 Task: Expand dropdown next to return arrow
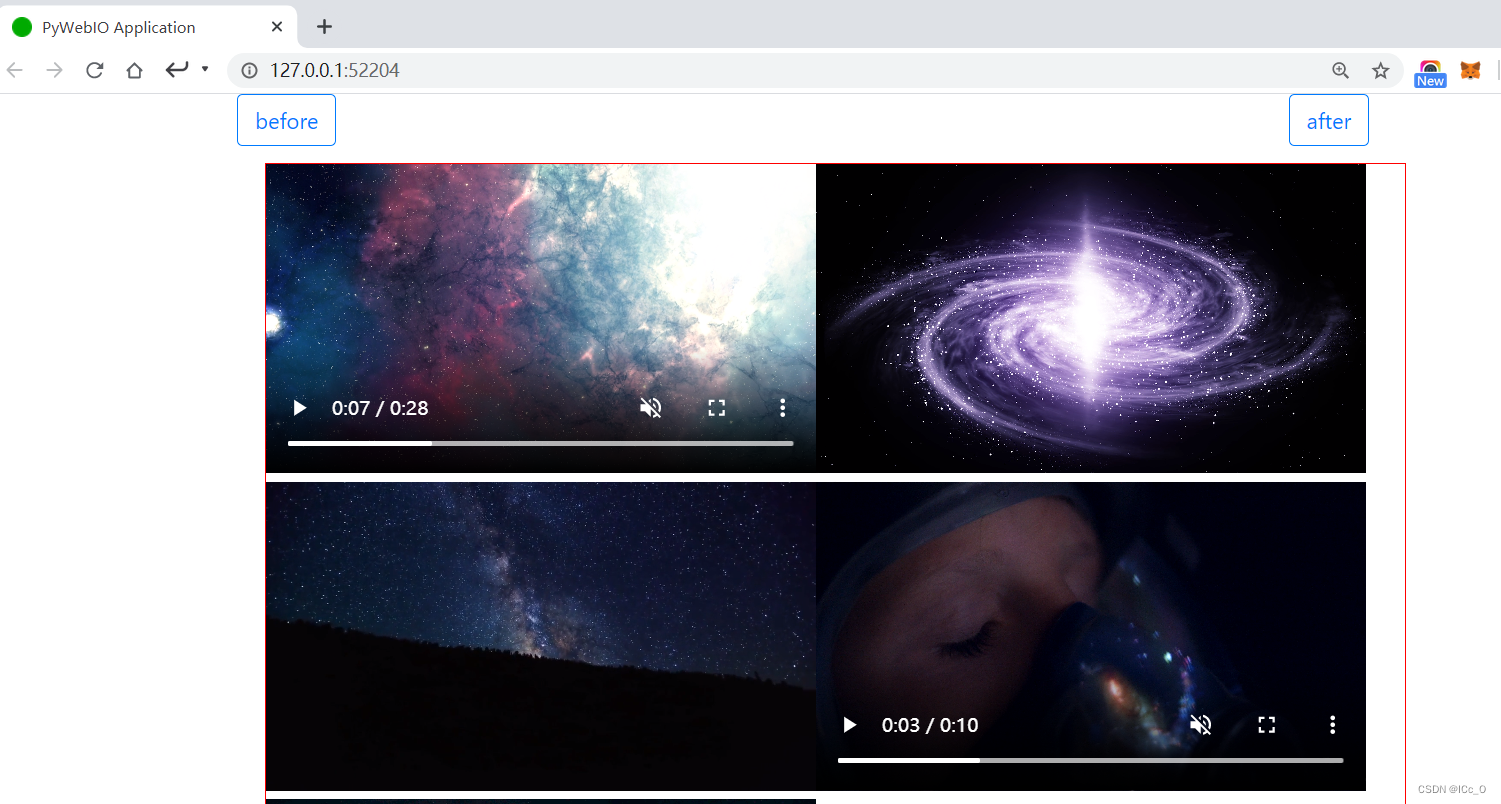point(204,69)
